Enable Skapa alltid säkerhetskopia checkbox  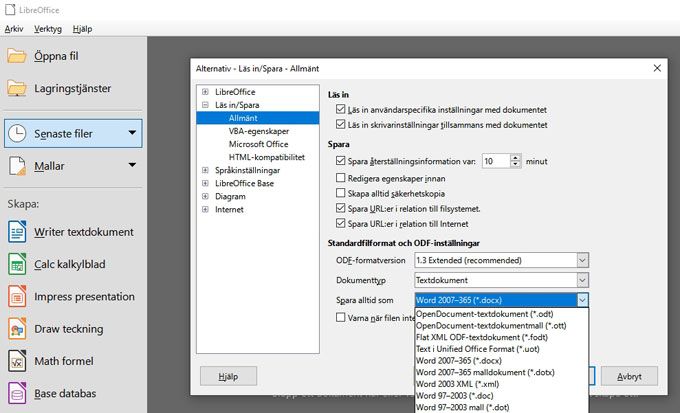340,193
